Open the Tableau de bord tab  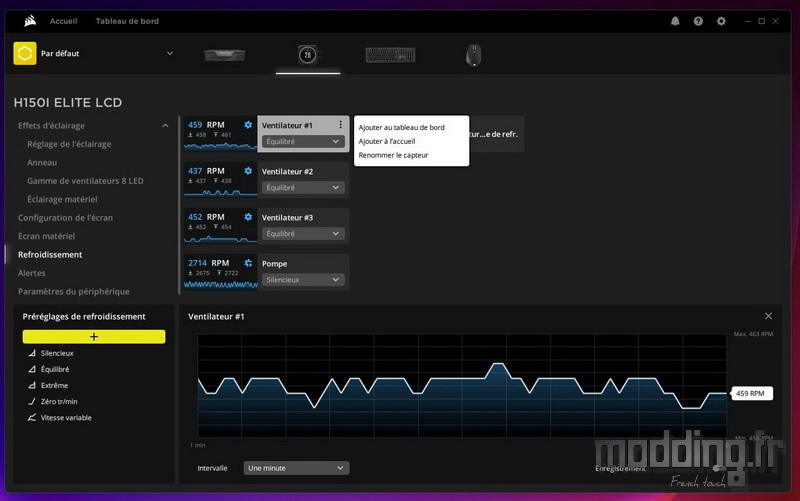tap(127, 21)
